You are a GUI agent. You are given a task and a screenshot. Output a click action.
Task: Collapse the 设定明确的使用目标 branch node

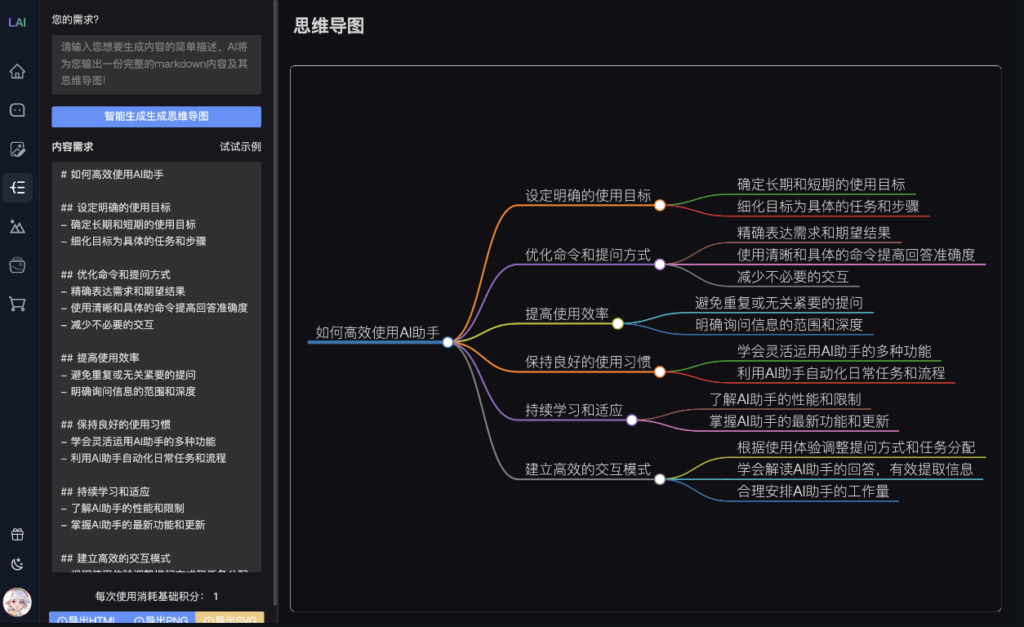click(x=659, y=205)
